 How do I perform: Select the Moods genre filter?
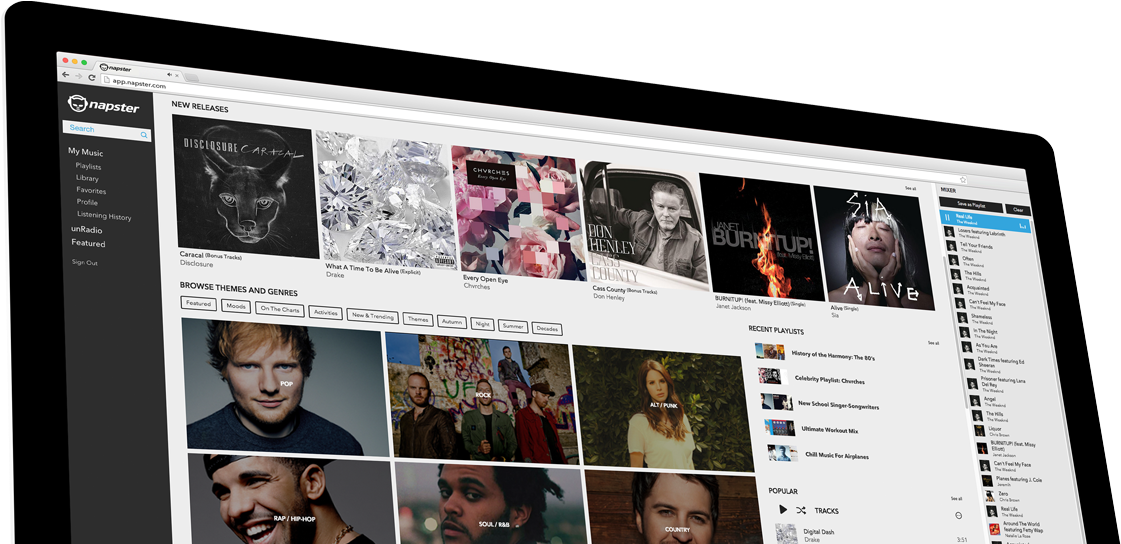236,306
